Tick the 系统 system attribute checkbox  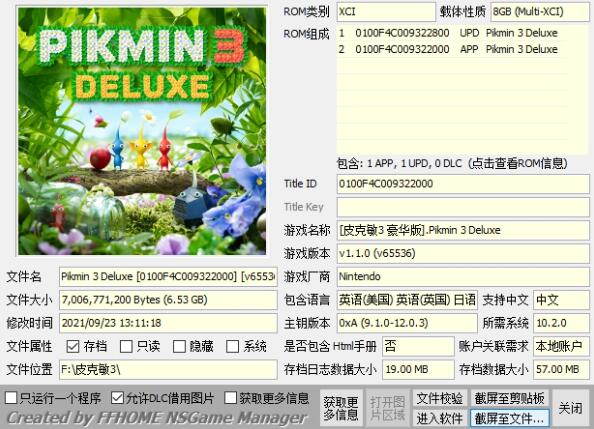(232, 346)
